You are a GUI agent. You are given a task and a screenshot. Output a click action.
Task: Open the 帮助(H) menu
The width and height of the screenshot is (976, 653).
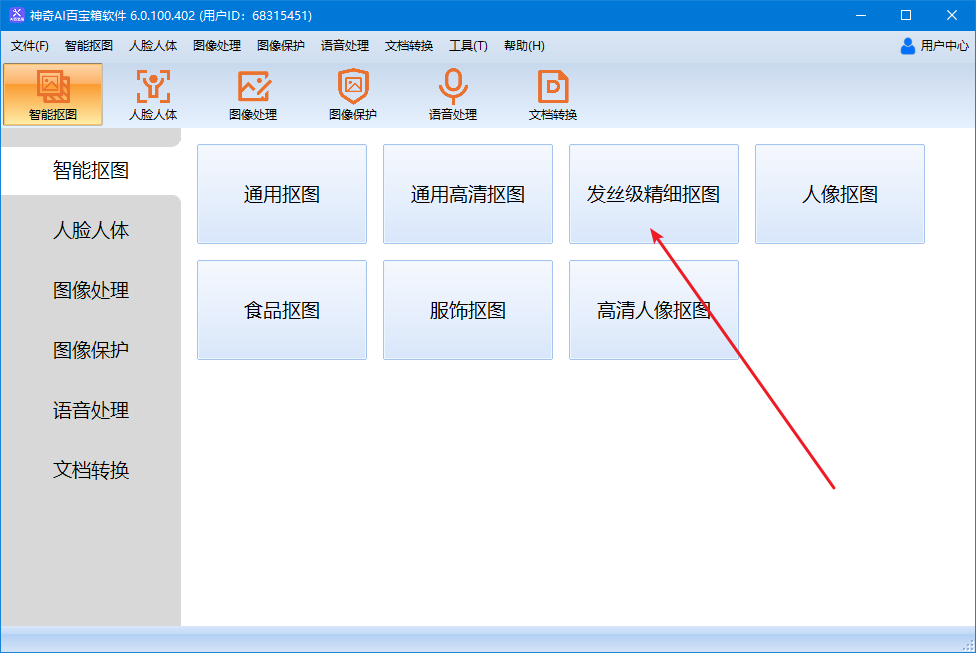[524, 45]
